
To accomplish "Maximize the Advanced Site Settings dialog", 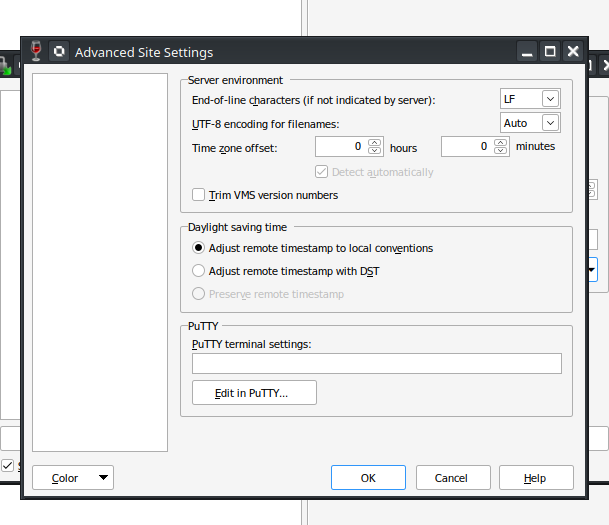I will pyautogui.click(x=550, y=51).
